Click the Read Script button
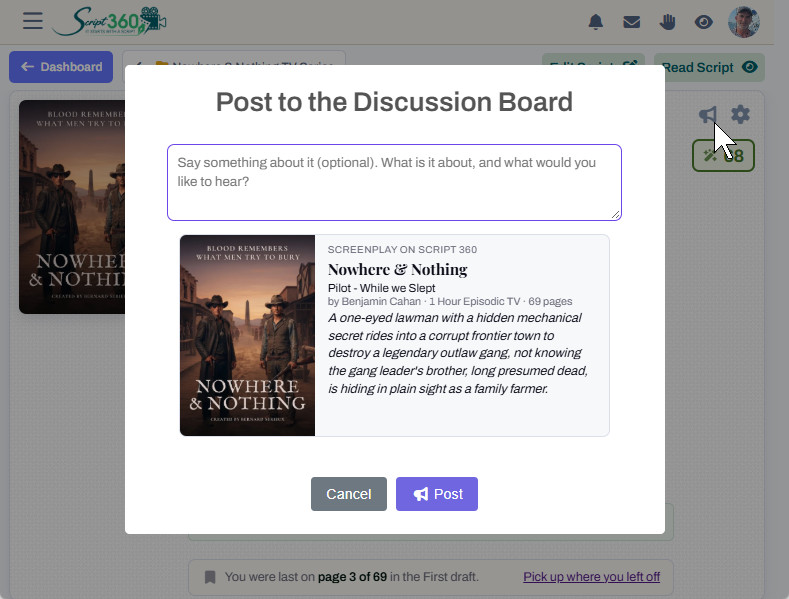Screen dimensions: 789x599 pos(709,67)
